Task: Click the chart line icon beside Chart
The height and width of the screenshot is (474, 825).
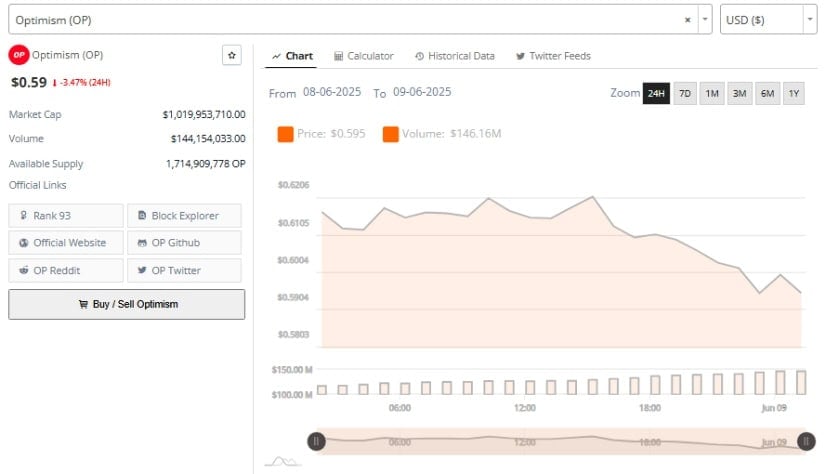Action: (x=276, y=56)
